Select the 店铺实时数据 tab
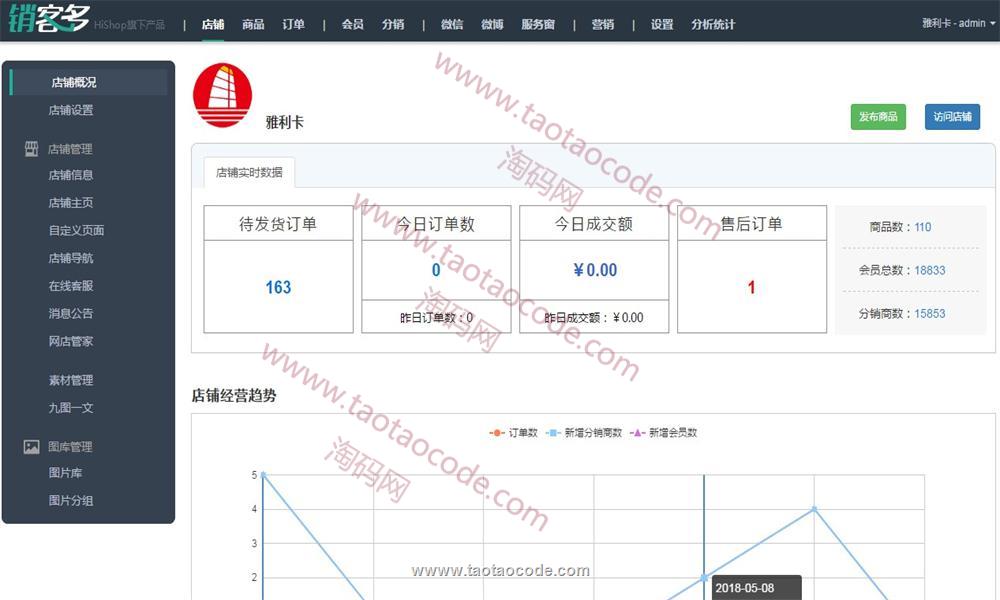The image size is (1000, 600). pyautogui.click(x=249, y=172)
